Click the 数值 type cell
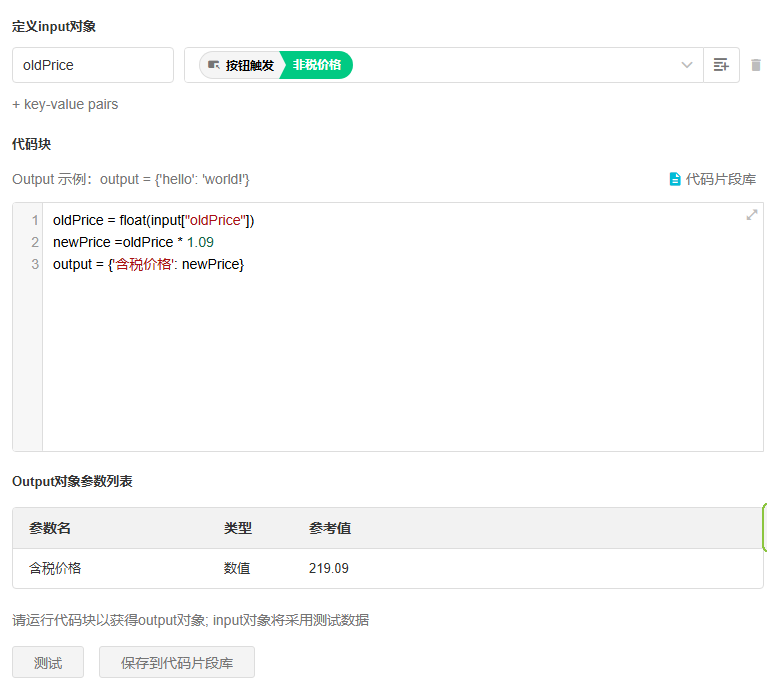This screenshot has height=683, width=767. pos(237,568)
